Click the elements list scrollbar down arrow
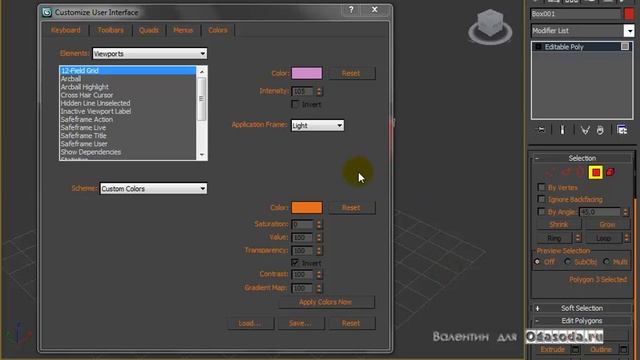Screen dimensions: 640x360 [202, 155]
